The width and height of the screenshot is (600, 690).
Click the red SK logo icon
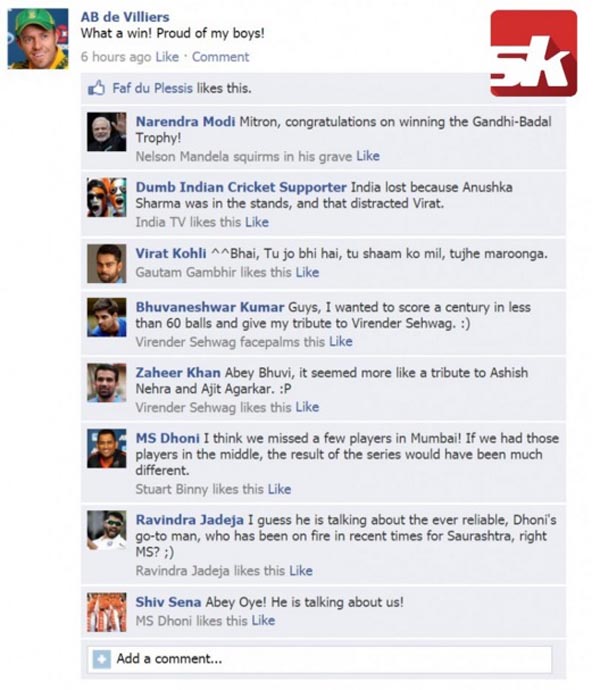pos(534,53)
